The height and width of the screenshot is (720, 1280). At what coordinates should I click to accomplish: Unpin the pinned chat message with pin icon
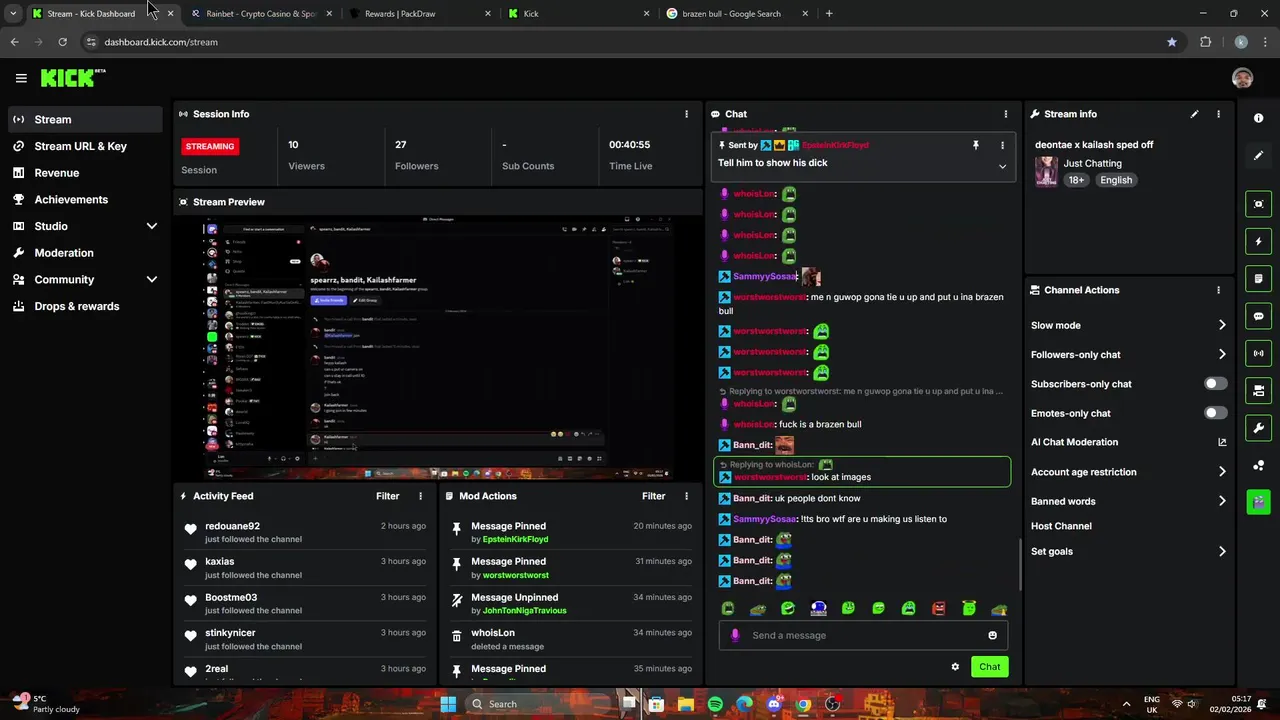coord(976,145)
